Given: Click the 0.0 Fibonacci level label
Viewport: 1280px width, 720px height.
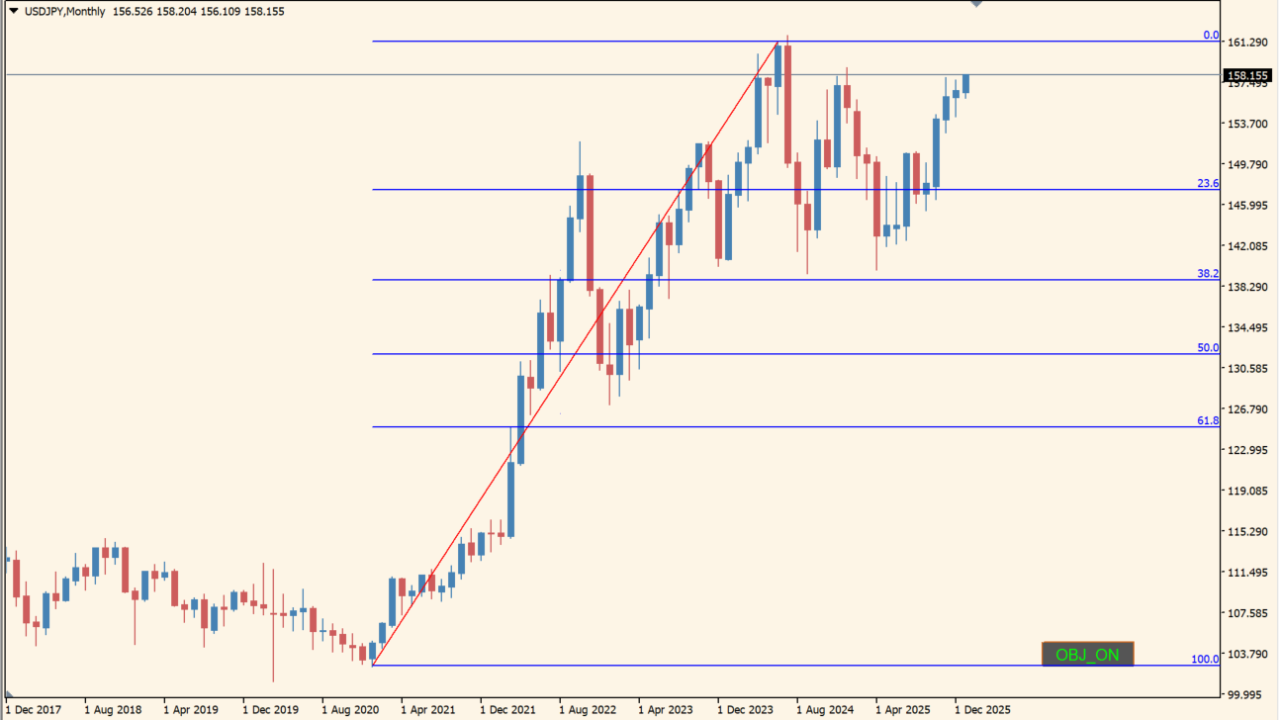Looking at the screenshot, I should pos(1210,35).
